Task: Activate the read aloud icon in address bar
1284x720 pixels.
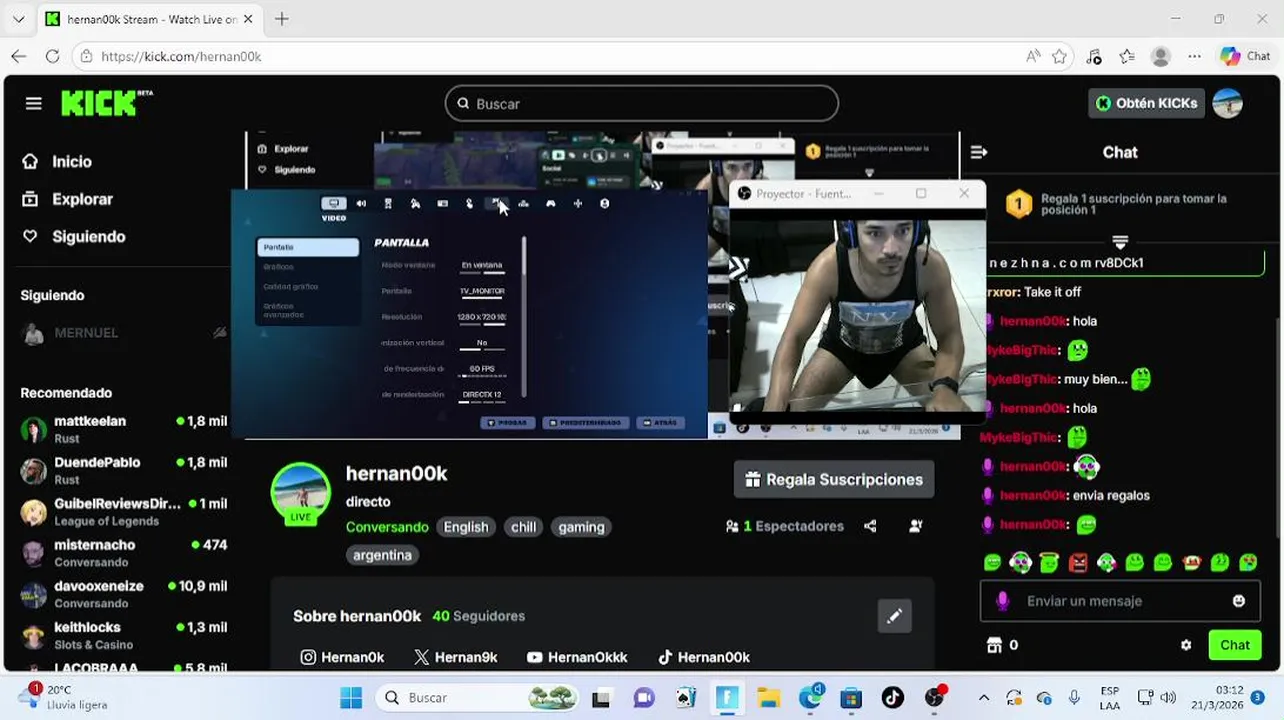Action: [1033, 56]
